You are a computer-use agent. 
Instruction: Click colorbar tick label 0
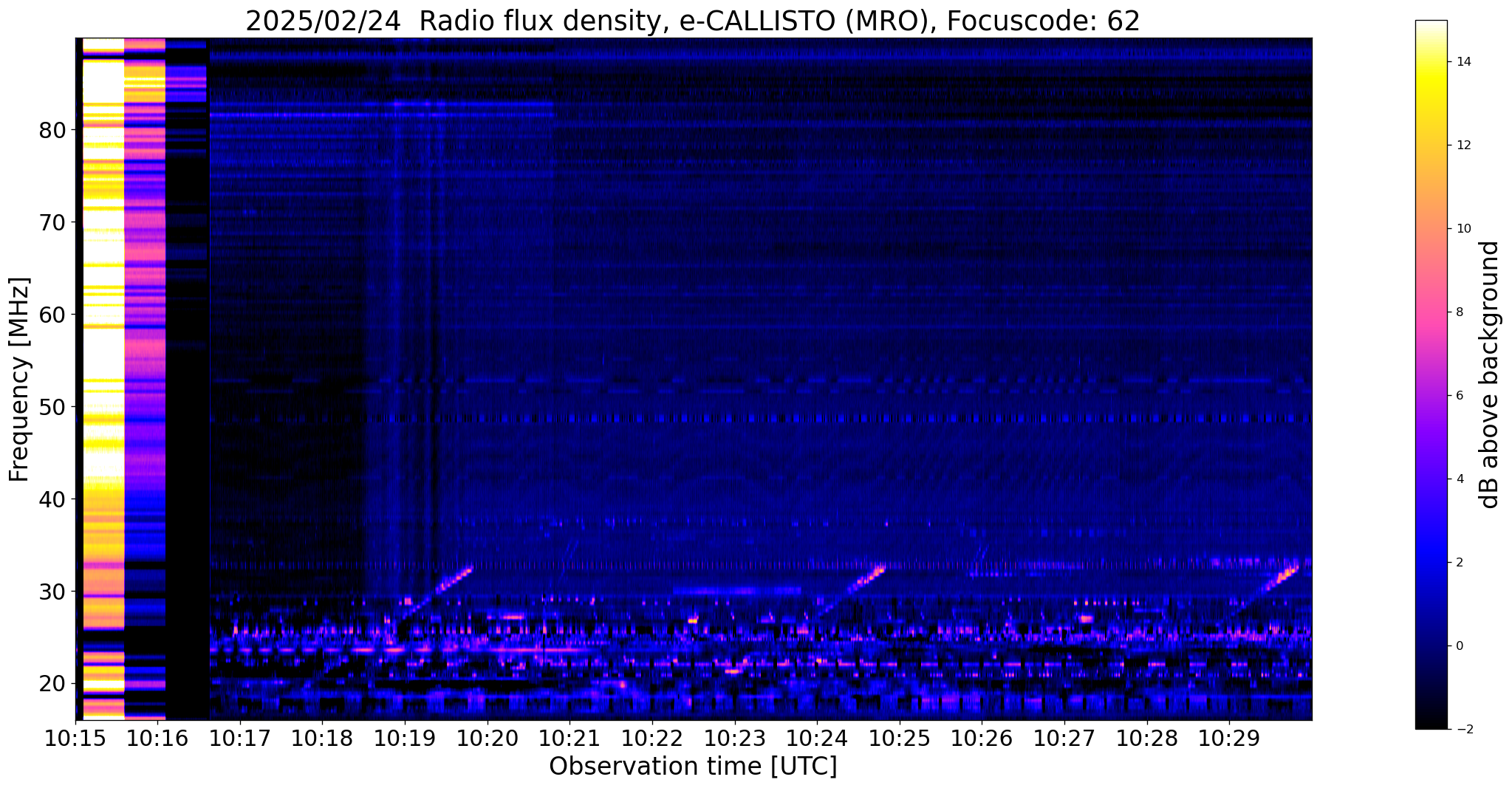pyautogui.click(x=1459, y=646)
